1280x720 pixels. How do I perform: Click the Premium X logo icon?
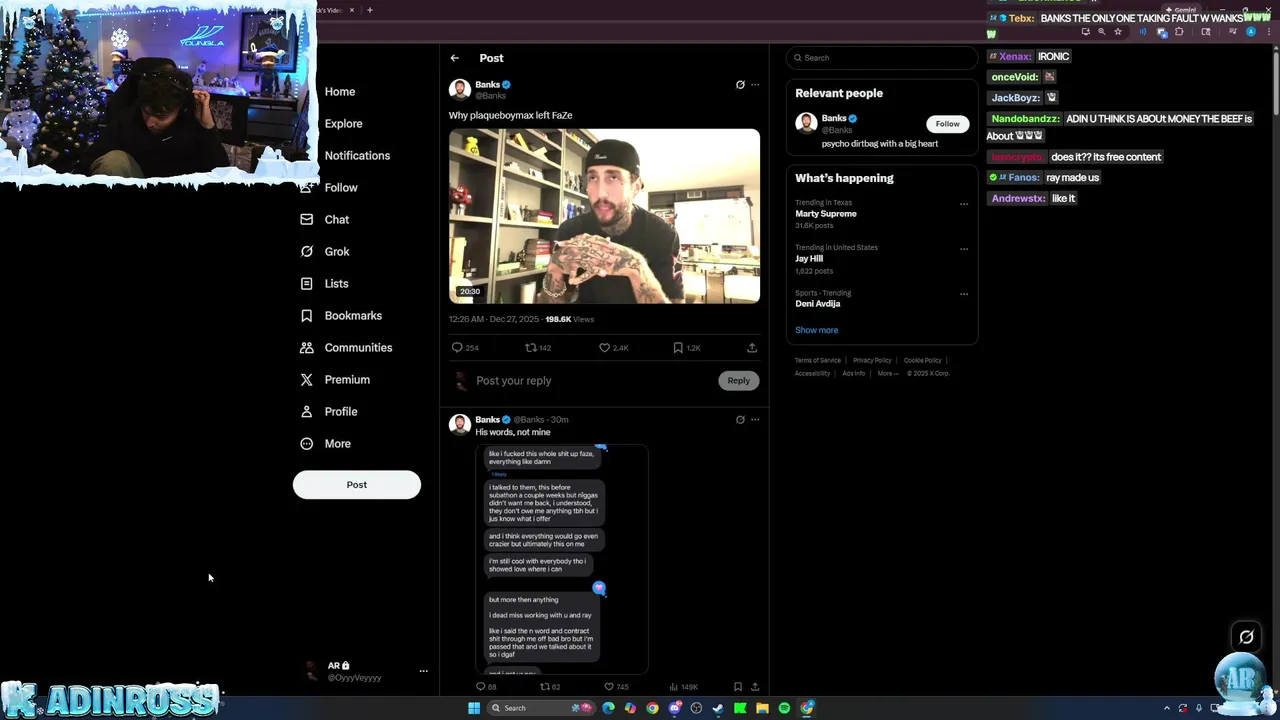(306, 380)
